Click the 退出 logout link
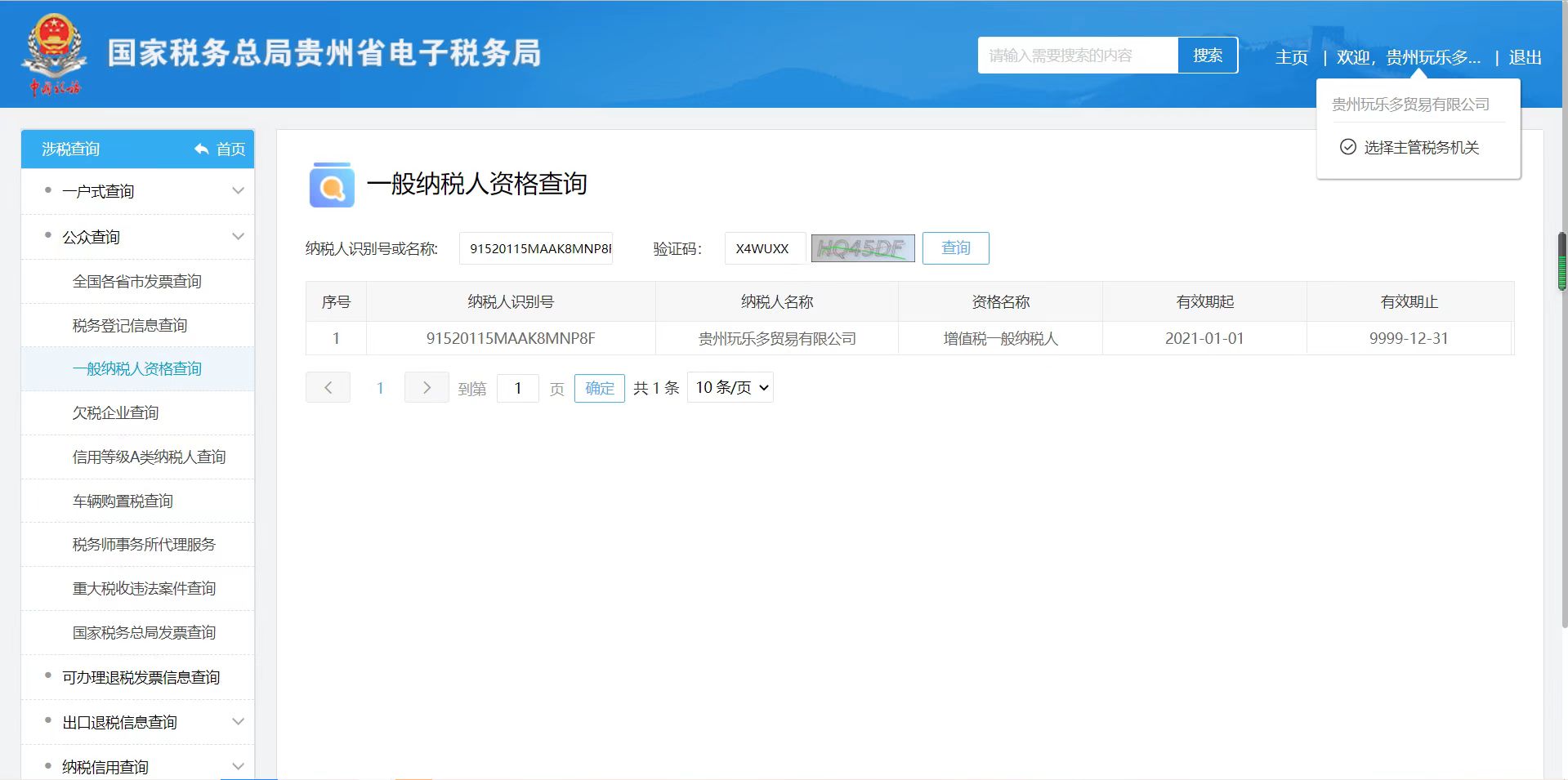 1525,57
